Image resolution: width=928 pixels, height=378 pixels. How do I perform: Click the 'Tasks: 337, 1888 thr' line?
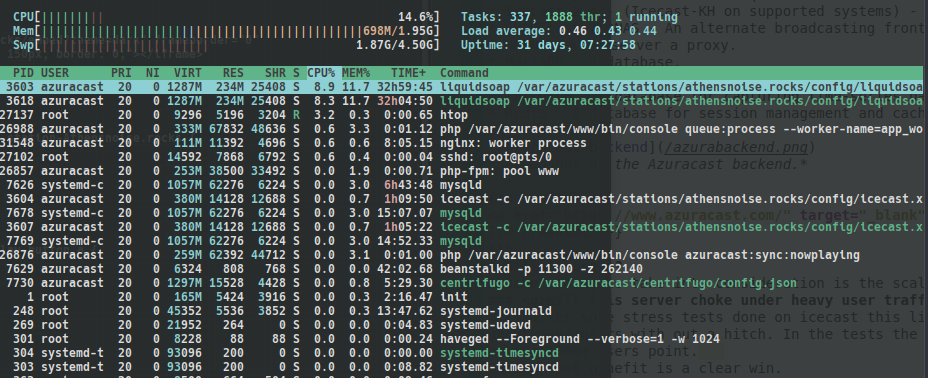click(x=569, y=17)
